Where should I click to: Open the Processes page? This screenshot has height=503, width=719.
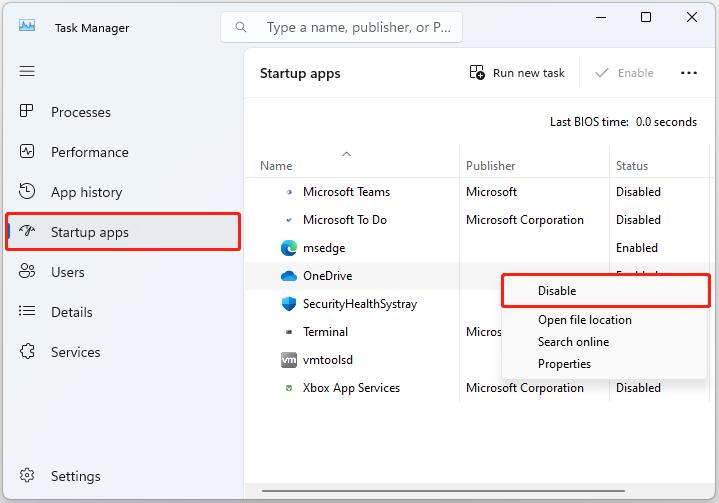click(80, 112)
